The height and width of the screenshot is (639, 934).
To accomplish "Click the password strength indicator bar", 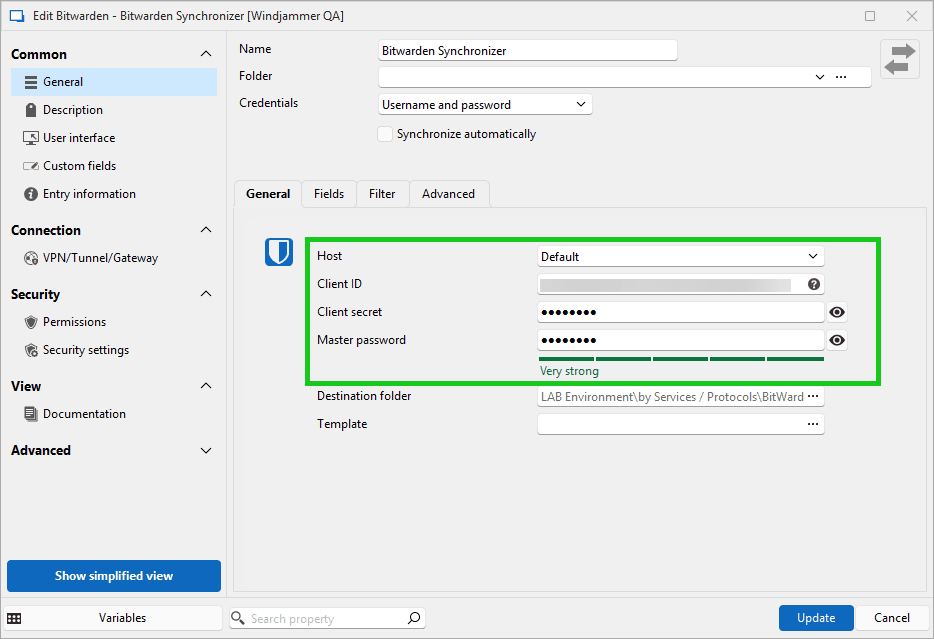I will coord(680,358).
